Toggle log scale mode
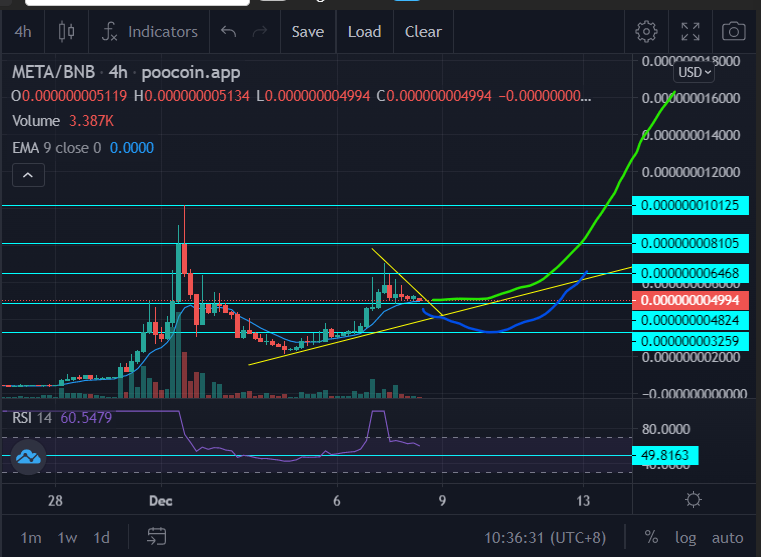This screenshot has height=557, width=761. (685, 538)
